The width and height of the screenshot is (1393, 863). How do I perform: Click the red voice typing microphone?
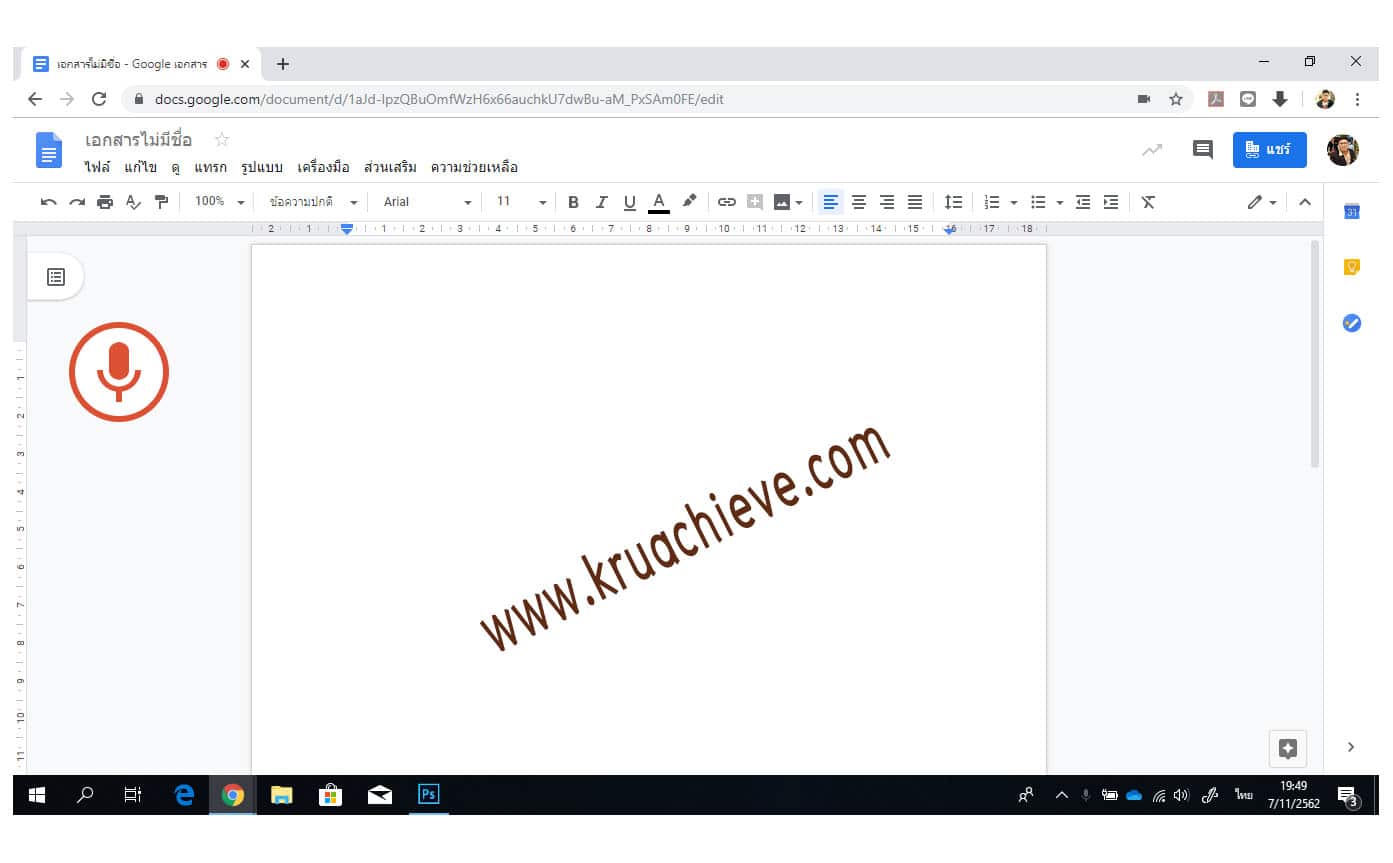(x=118, y=372)
